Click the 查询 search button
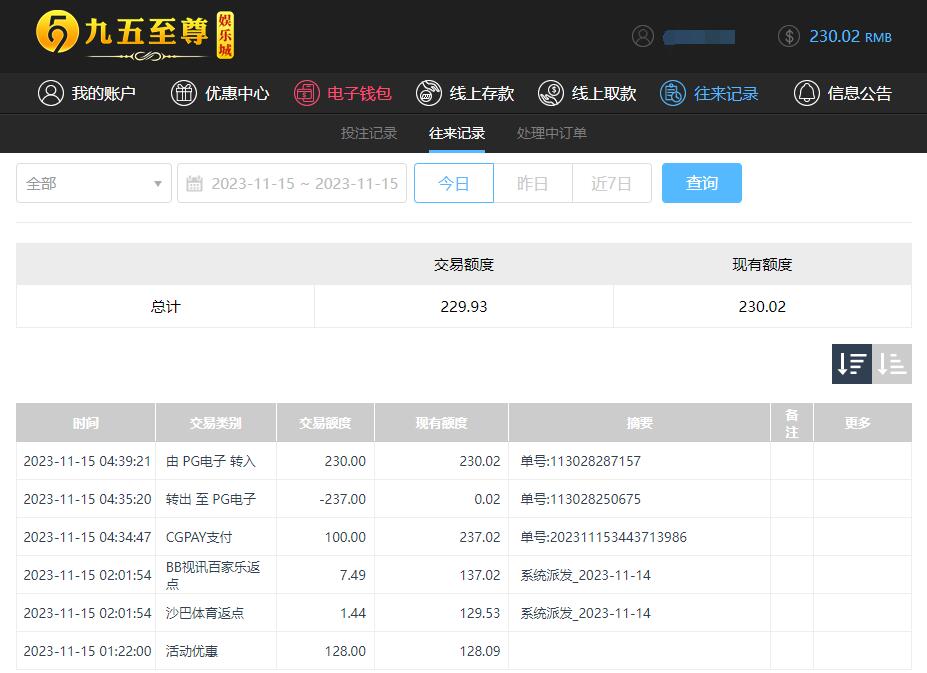The height and width of the screenshot is (673, 927). point(702,183)
